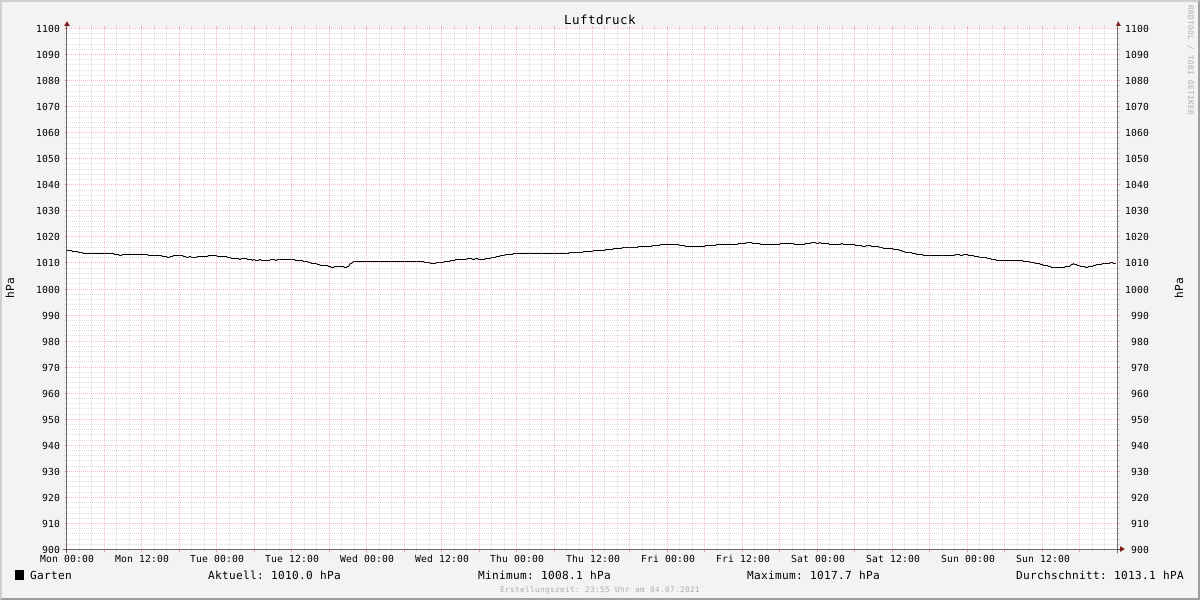The height and width of the screenshot is (600, 1200).
Task: Click the 1020 label on the left axis
Action: (48, 237)
